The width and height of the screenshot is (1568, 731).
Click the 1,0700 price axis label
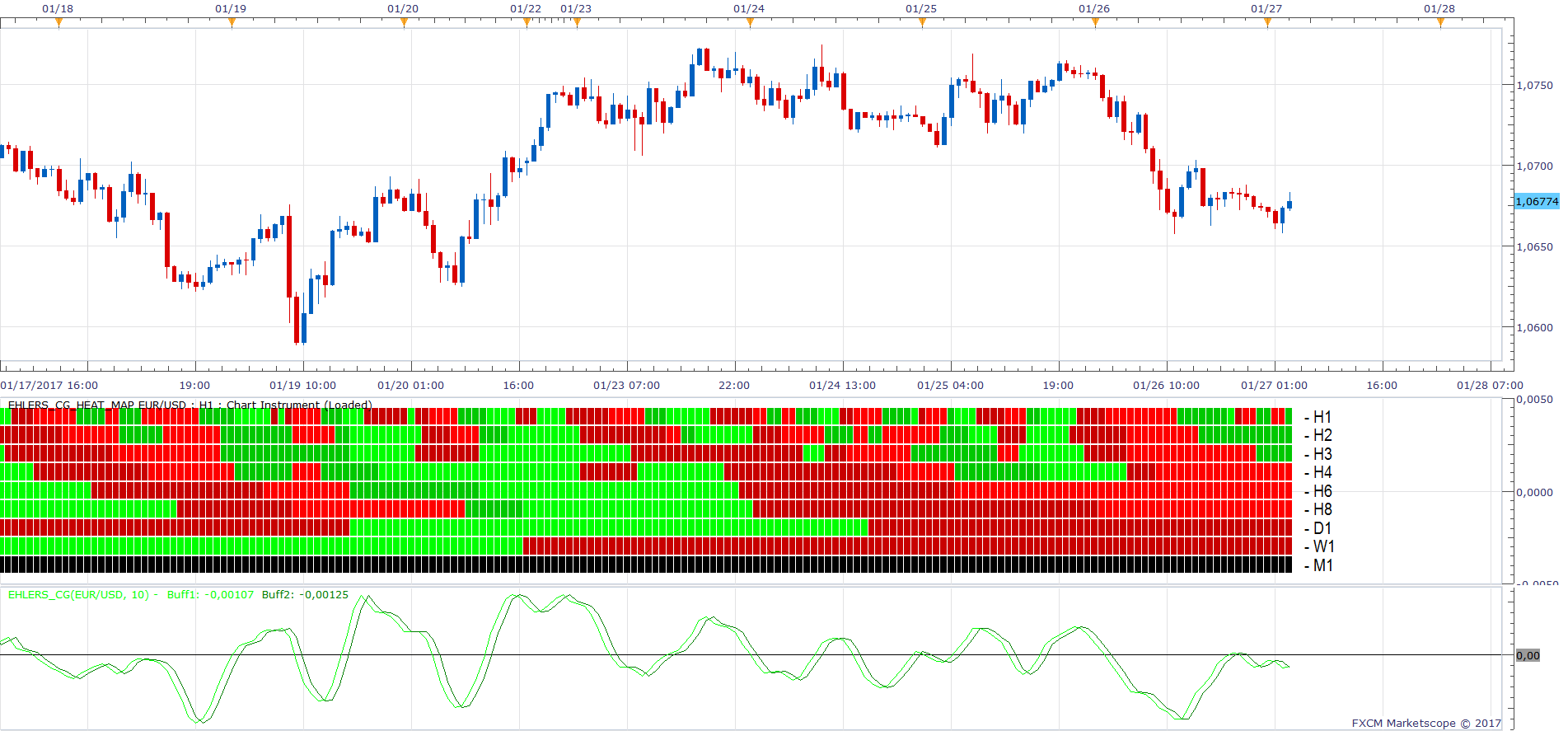(1534, 166)
